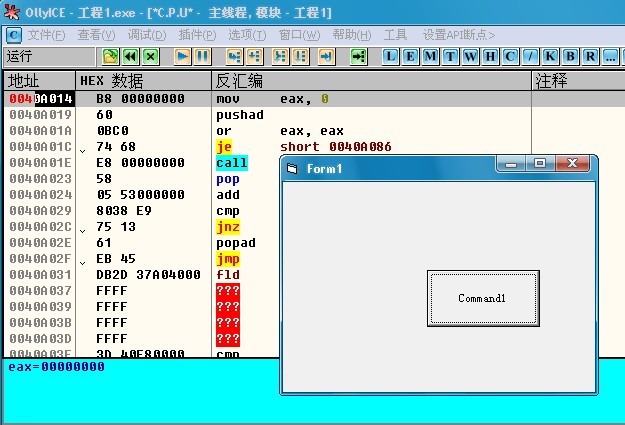Open the Log window with L button
This screenshot has width=625, height=425.
391,56
